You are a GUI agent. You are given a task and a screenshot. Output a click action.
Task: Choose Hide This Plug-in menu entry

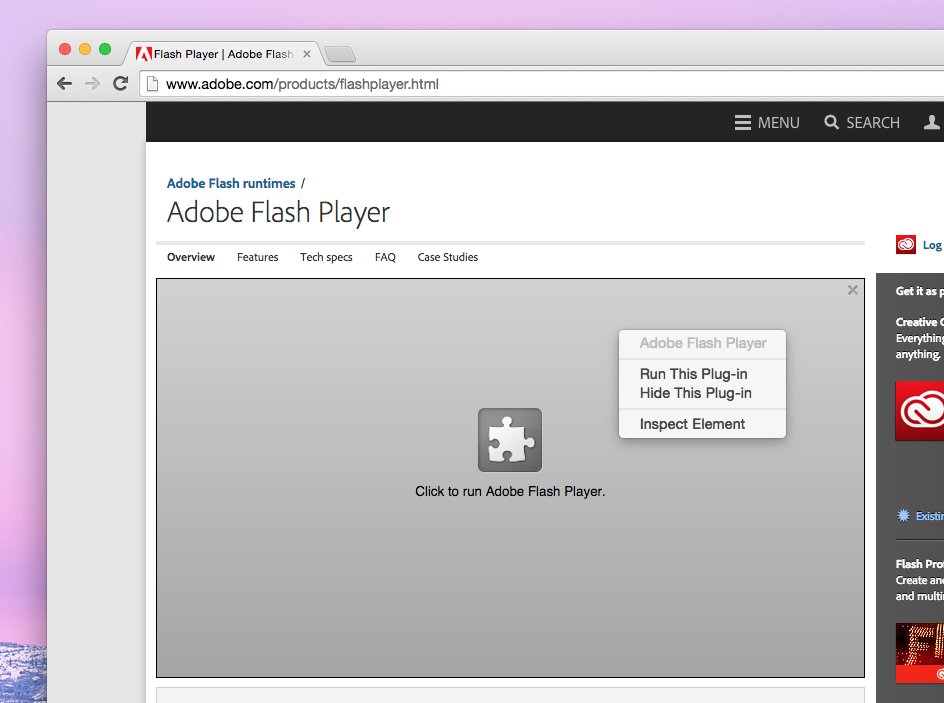pyautogui.click(x=695, y=393)
